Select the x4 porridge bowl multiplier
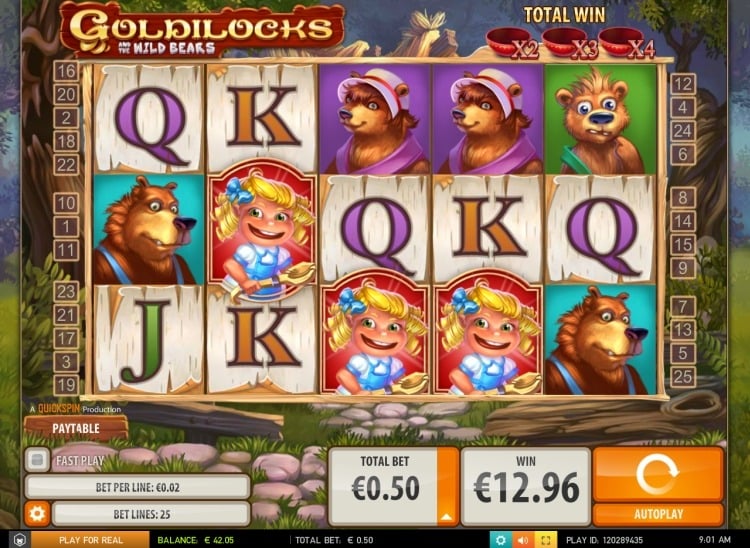Image resolution: width=750 pixels, height=548 pixels. tap(627, 43)
